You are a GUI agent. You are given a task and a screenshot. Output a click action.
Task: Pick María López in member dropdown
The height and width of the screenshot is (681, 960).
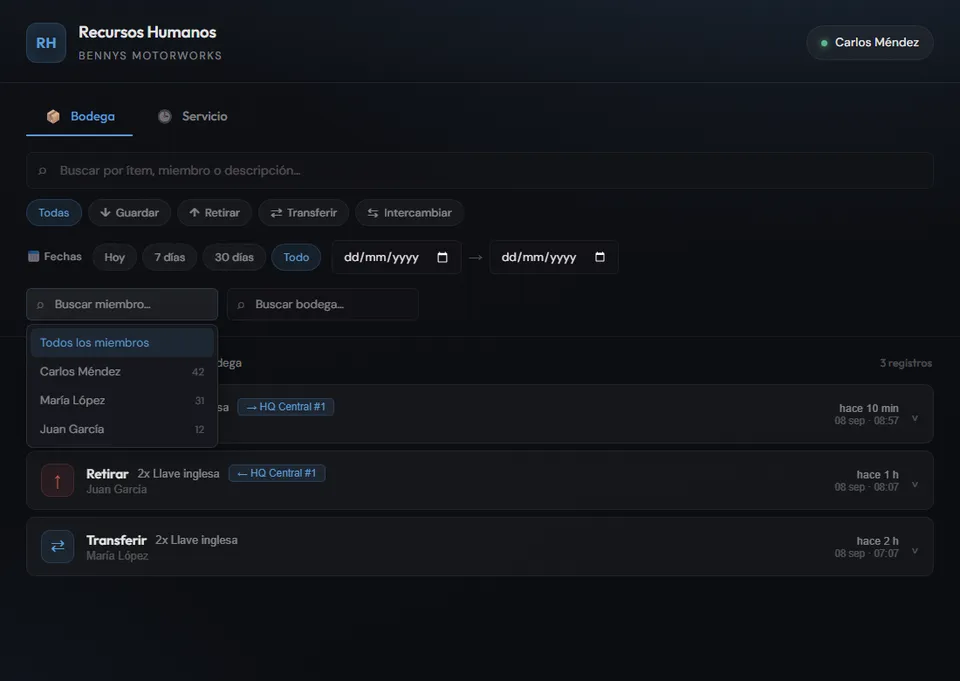122,401
